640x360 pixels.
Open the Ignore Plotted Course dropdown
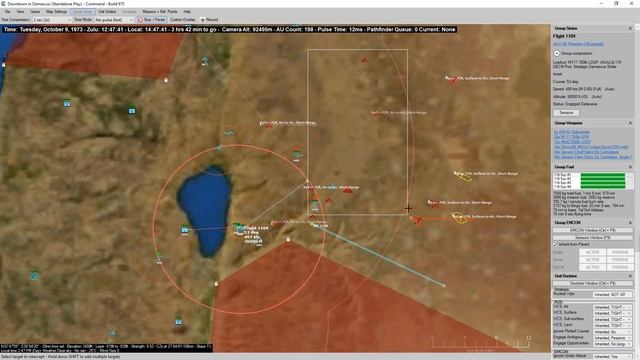612,332
